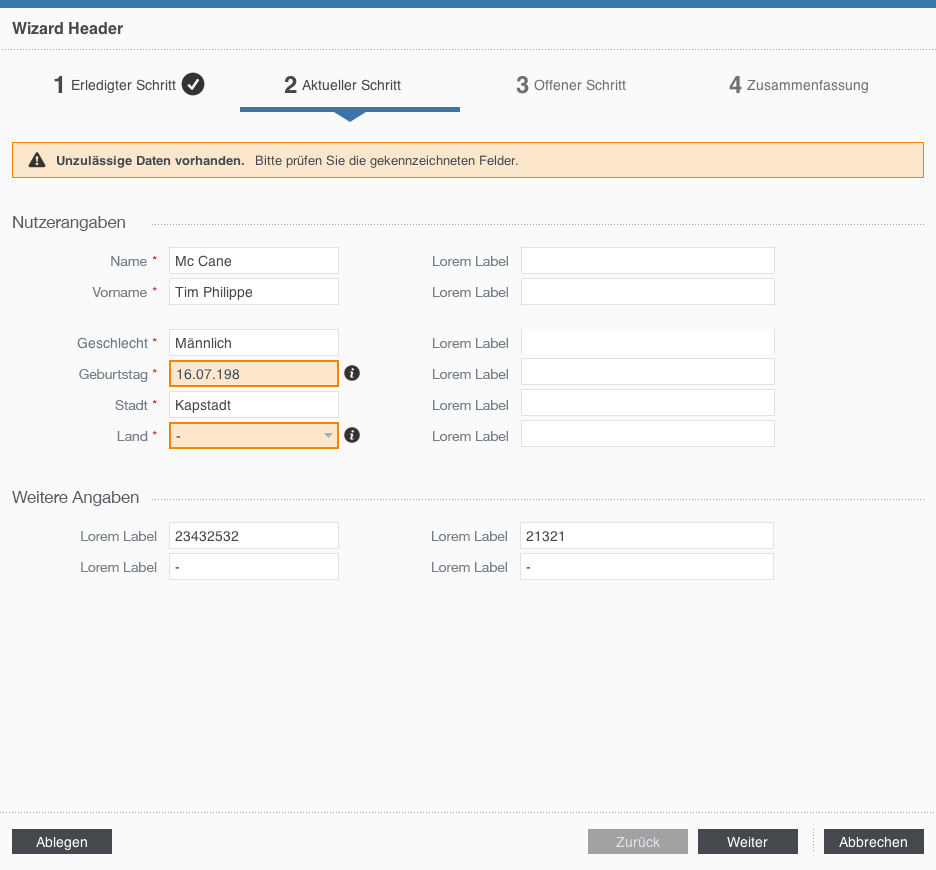Click the empty Lorem Label field beside Stadt

tap(648, 403)
